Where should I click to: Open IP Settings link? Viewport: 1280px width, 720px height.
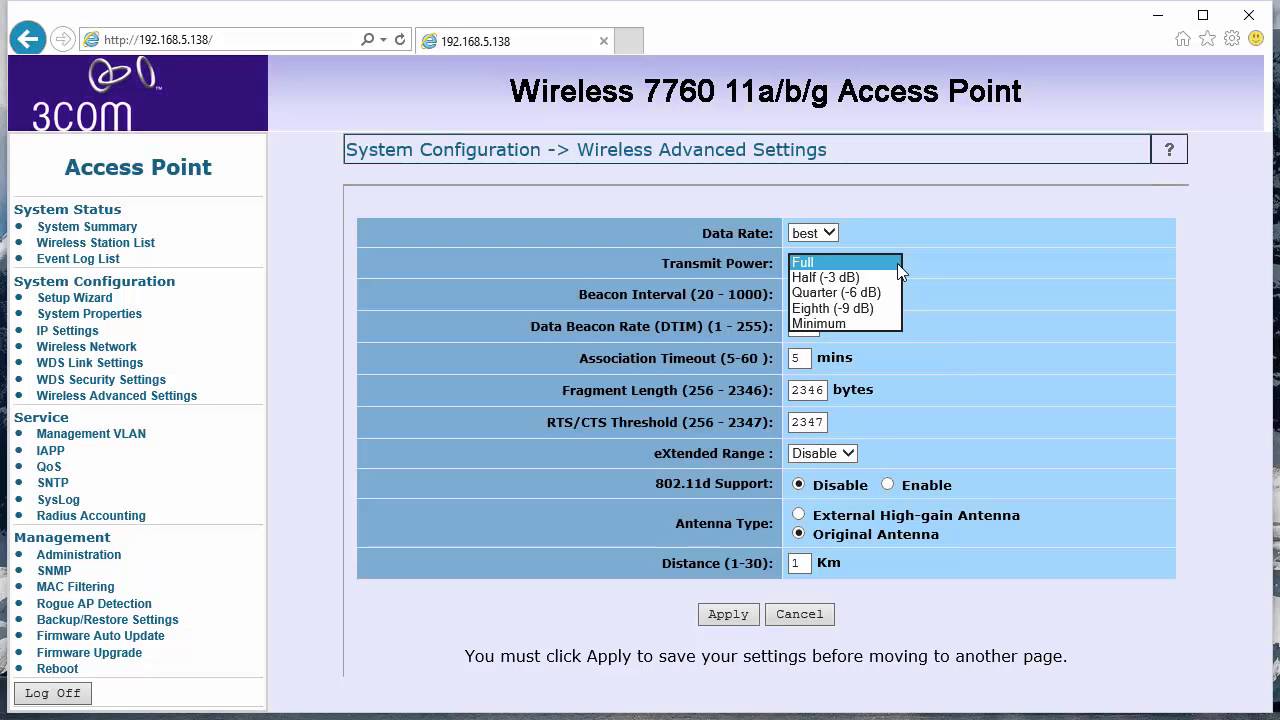coord(68,331)
